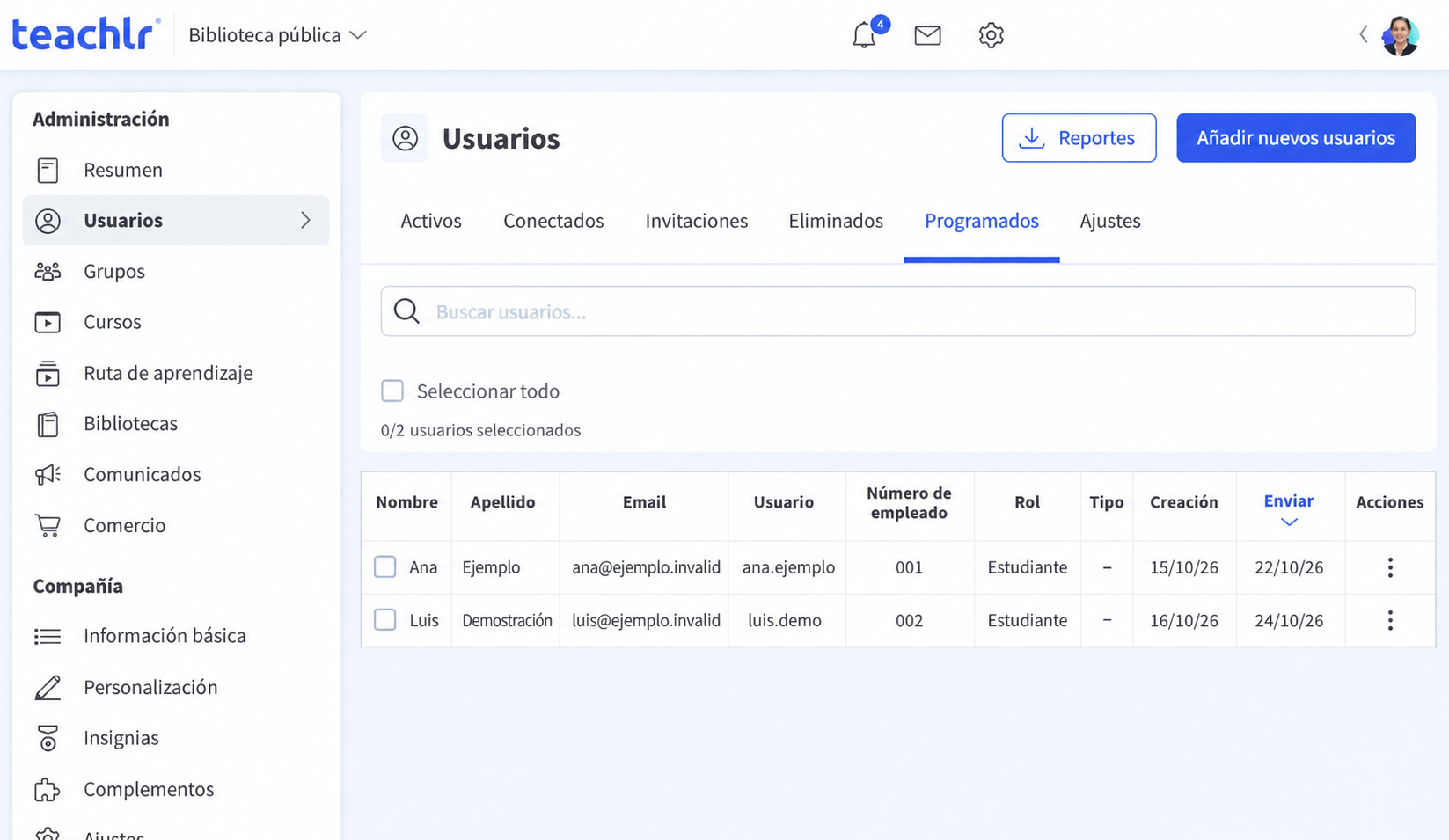Click email luis@ejemplo.invalid

[x=646, y=620]
